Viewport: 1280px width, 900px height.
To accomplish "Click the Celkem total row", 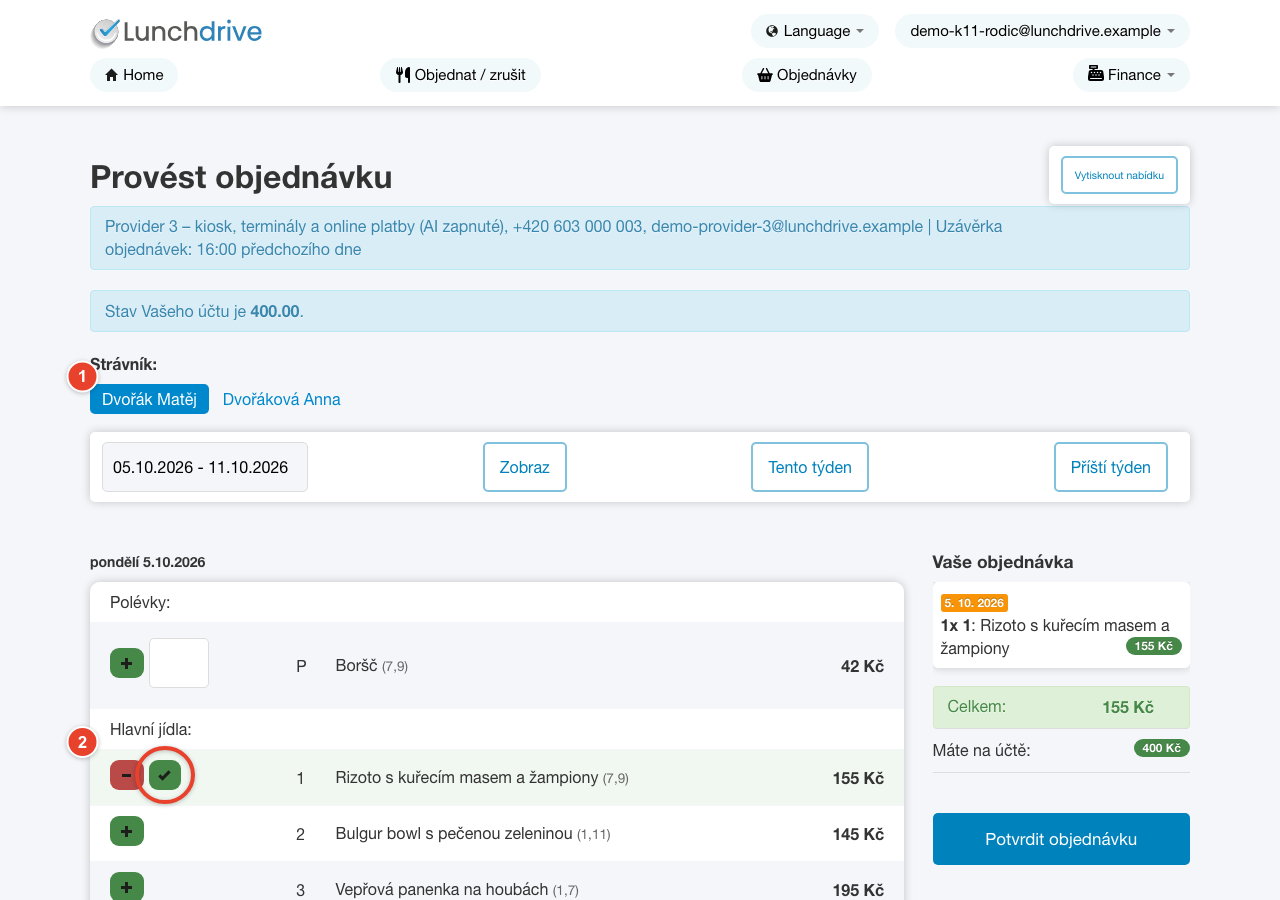I will [1061, 707].
